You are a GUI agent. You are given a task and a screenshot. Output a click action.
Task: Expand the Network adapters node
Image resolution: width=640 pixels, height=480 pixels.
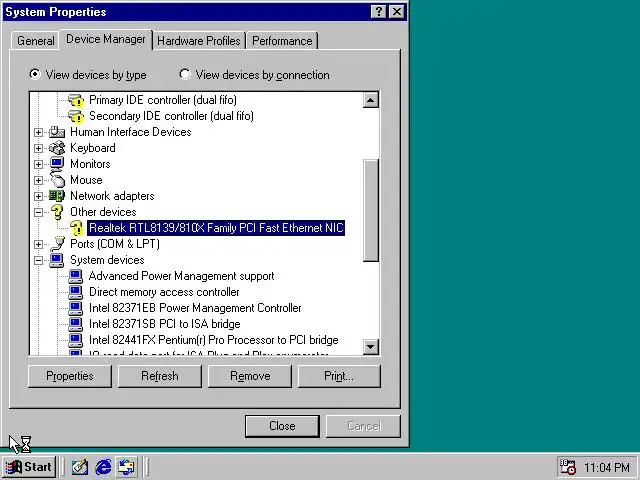pyautogui.click(x=38, y=196)
